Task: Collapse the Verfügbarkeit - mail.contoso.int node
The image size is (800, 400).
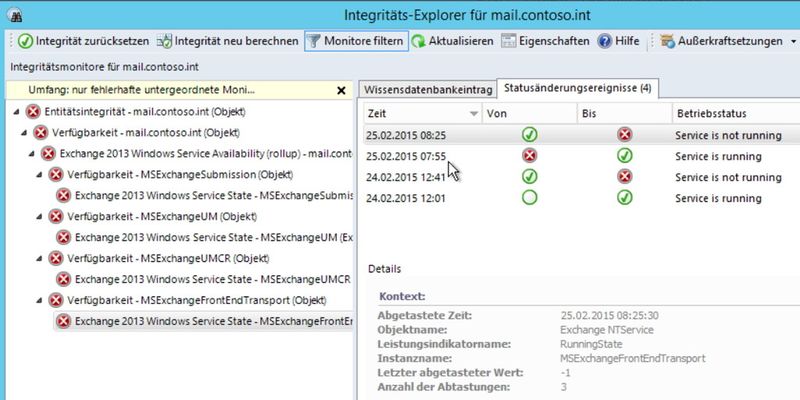Action: pos(24,133)
